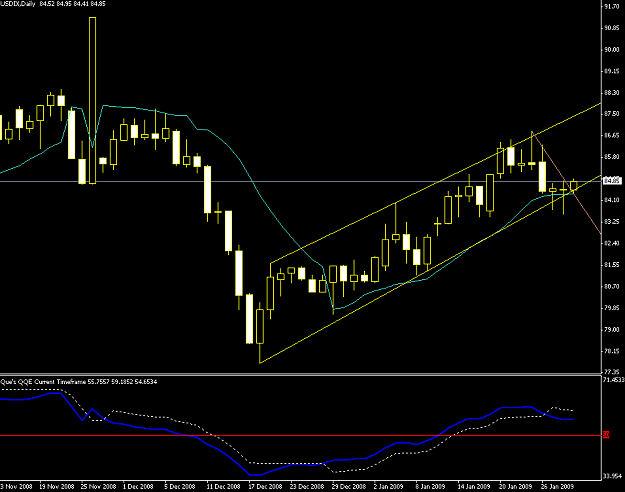Click the 87.50 price scale value
The height and width of the screenshot is (492, 625).
coord(612,114)
